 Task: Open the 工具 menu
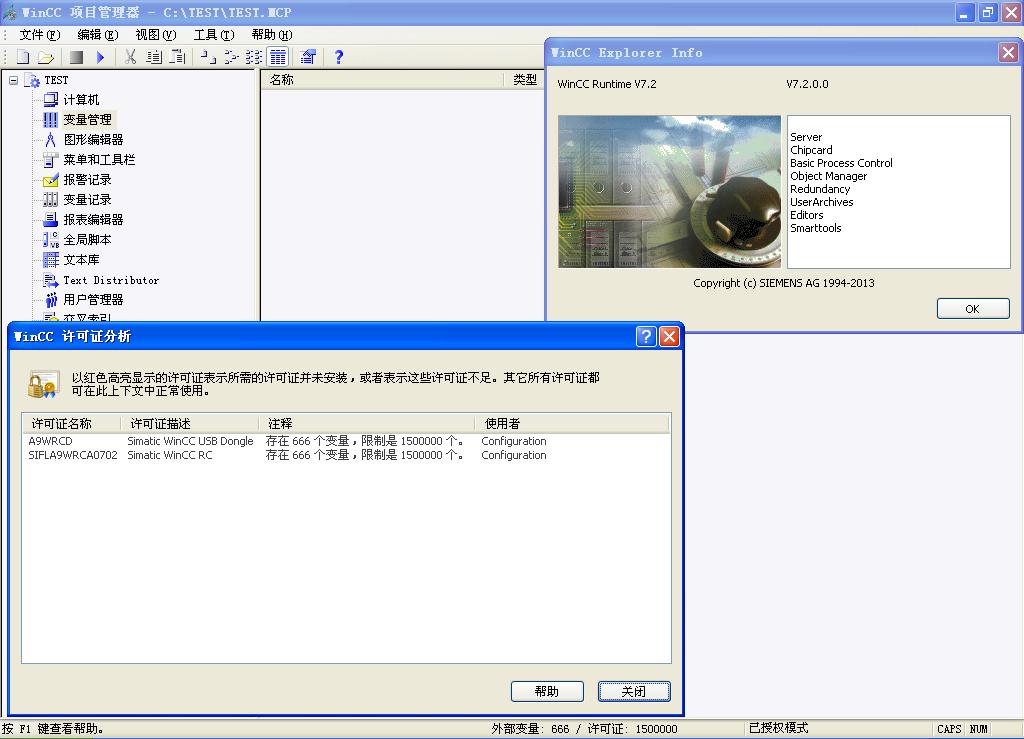pyautogui.click(x=213, y=35)
